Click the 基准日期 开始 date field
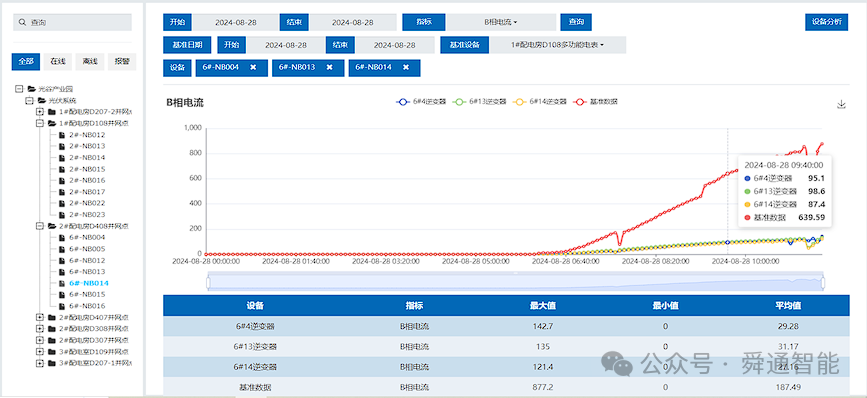 point(286,45)
